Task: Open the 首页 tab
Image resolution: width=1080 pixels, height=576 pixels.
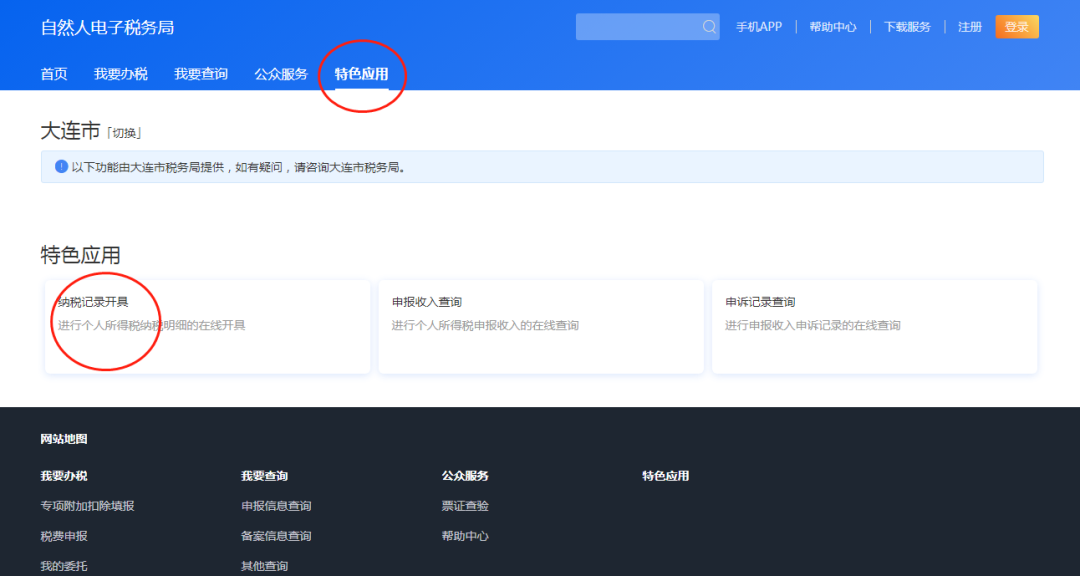Action: [x=54, y=74]
